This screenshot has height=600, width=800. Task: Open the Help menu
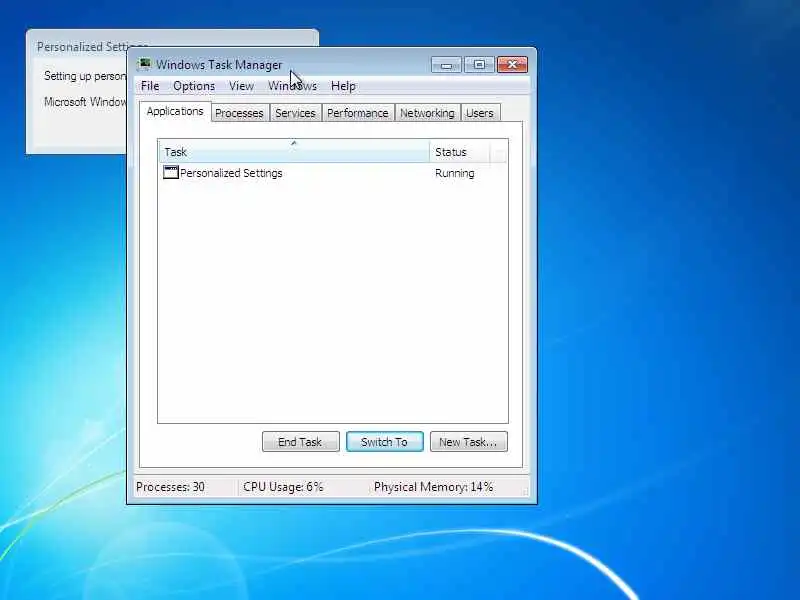[x=343, y=86]
